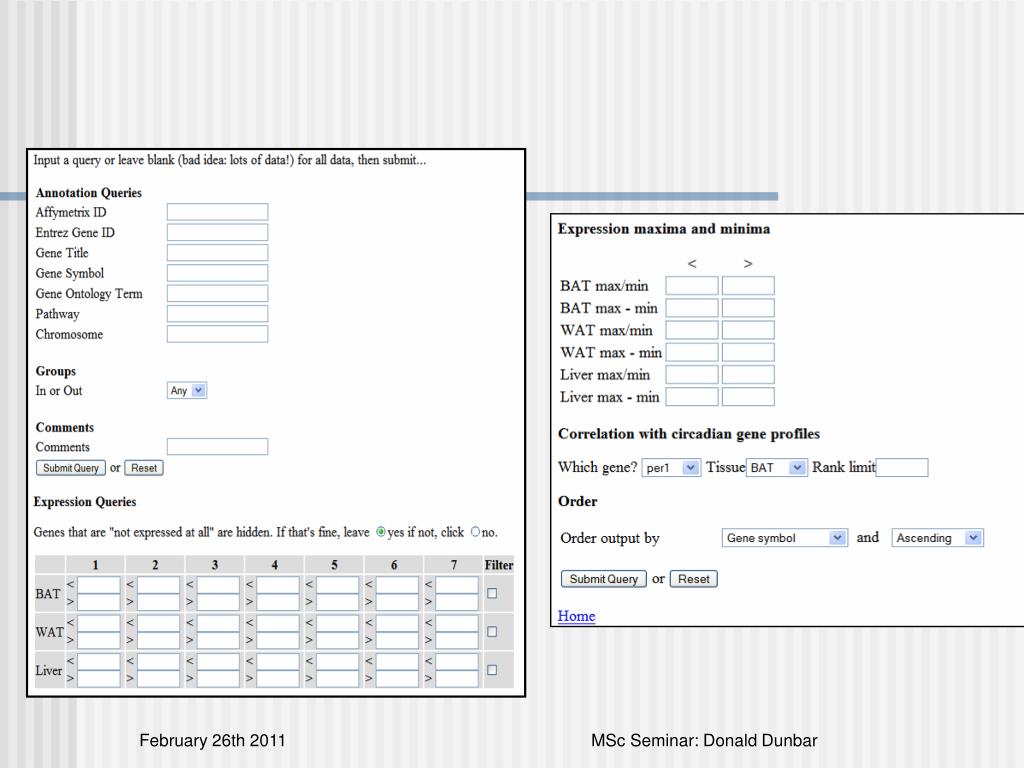
Task: Tick the Liver row Filter checkbox
Action: [x=492, y=670]
